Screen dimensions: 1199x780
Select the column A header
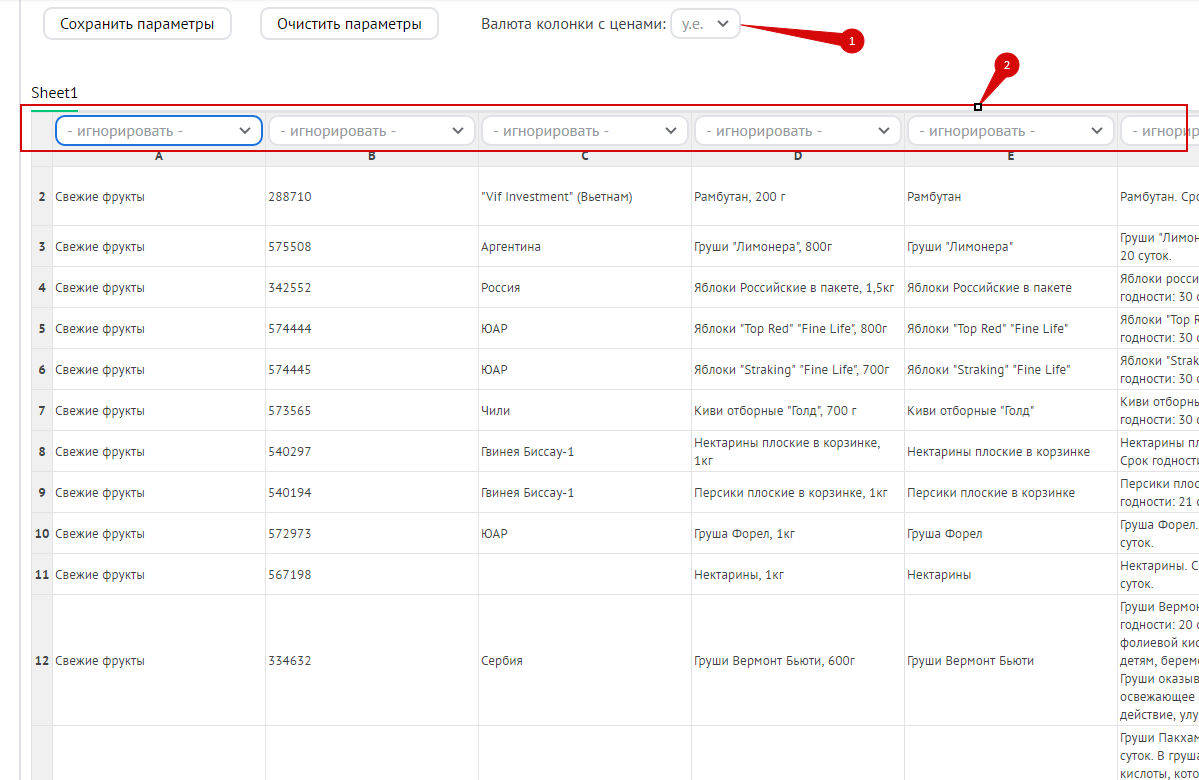pos(159,157)
